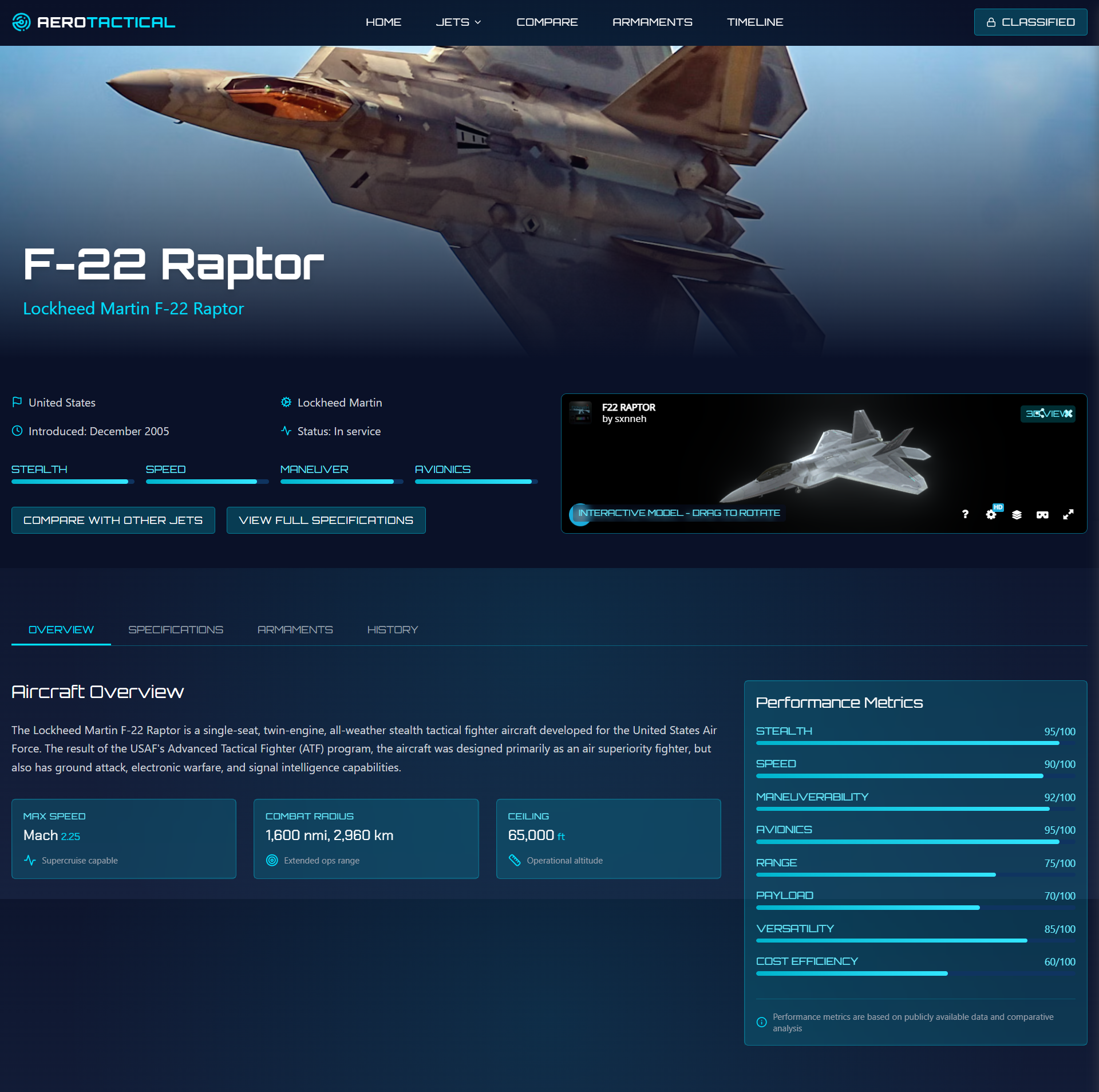Go to the Home nav item
Viewport: 1099px width, 1092px height.
(x=384, y=22)
